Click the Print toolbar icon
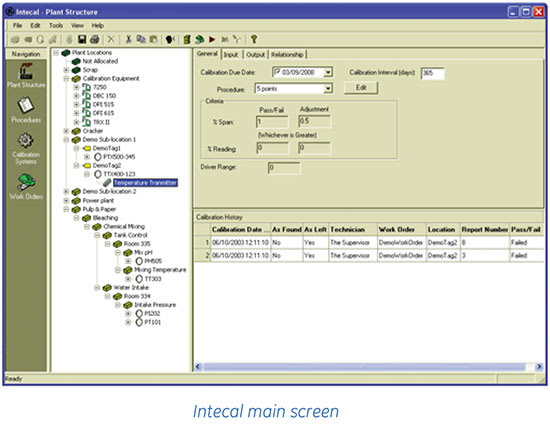The height and width of the screenshot is (427, 550). point(94,39)
